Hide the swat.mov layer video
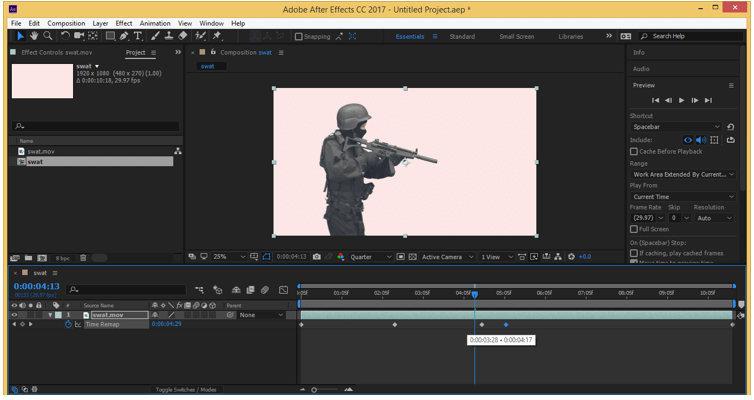754x400 pixels. pyautogui.click(x=14, y=315)
